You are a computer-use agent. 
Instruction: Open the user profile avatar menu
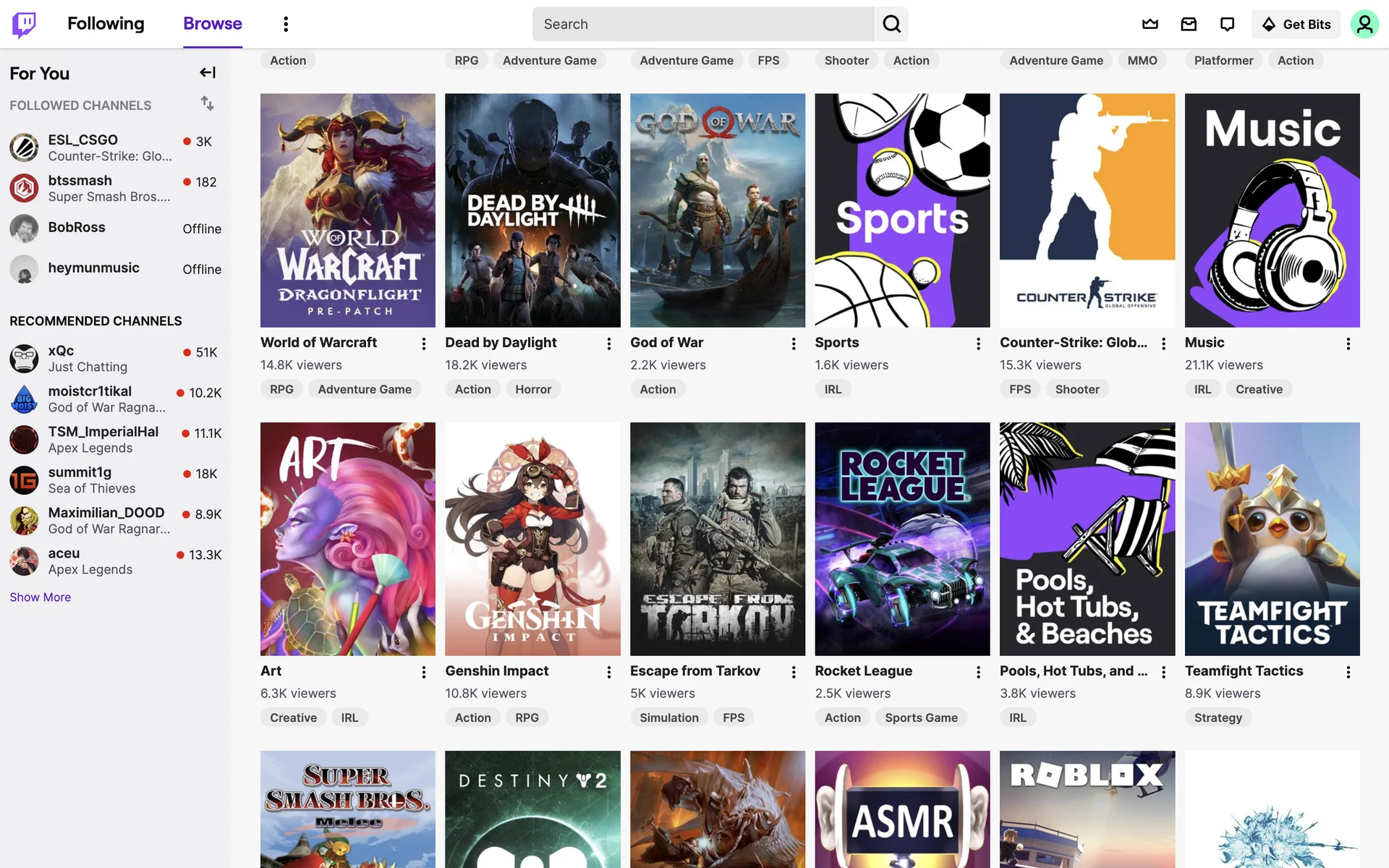click(1364, 24)
